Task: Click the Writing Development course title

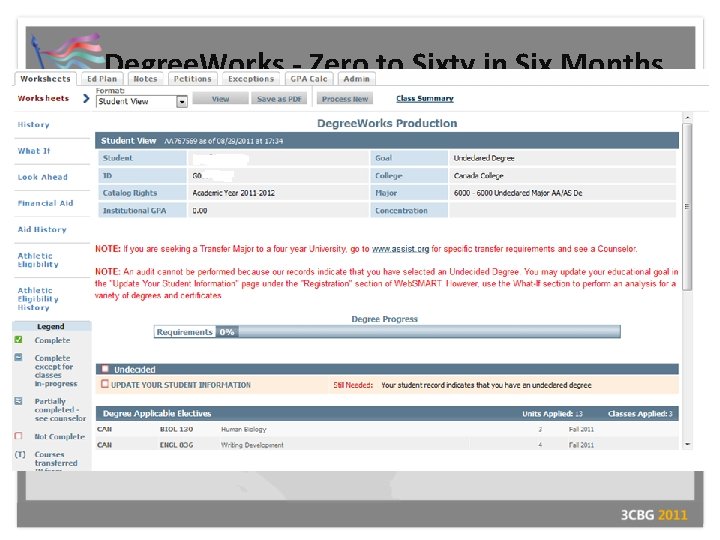Action: [x=252, y=445]
